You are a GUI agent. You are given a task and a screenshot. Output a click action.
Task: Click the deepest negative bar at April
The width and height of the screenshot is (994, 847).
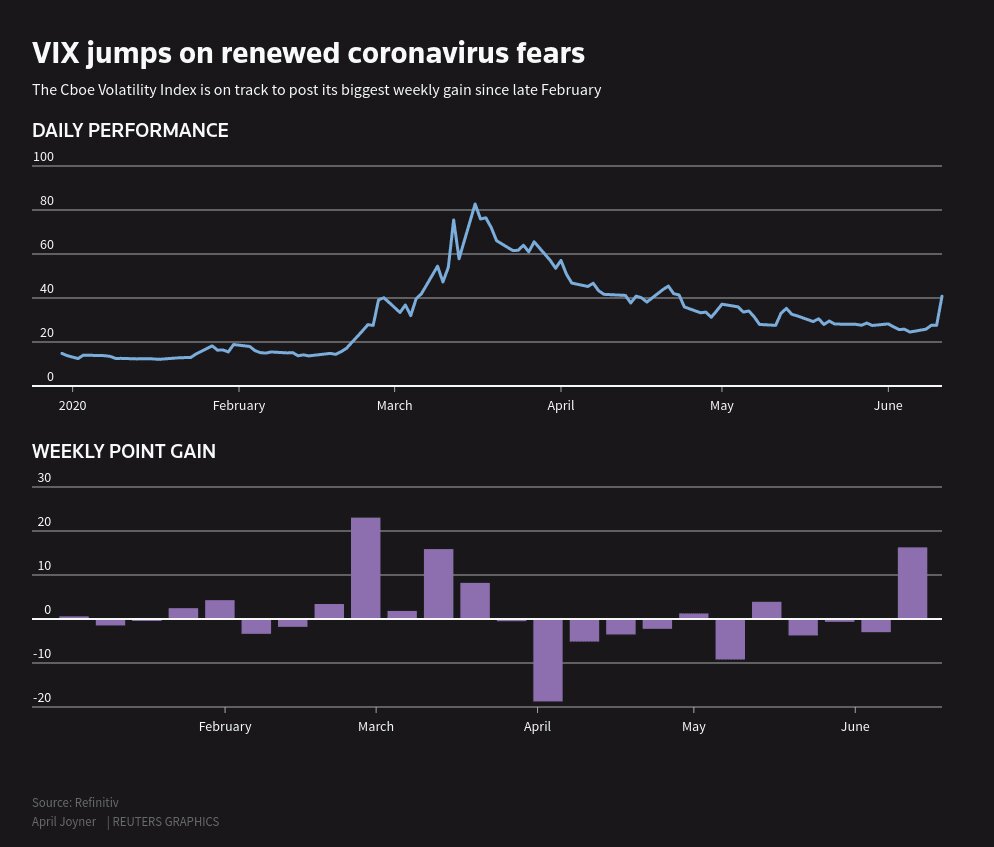(x=548, y=660)
